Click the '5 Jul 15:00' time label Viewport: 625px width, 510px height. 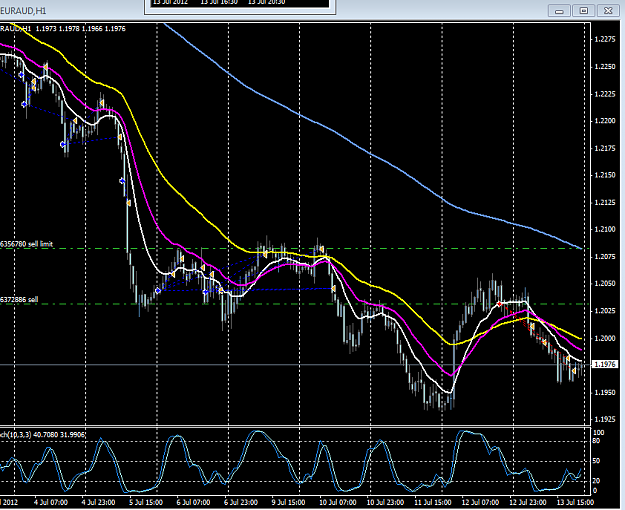click(x=146, y=502)
